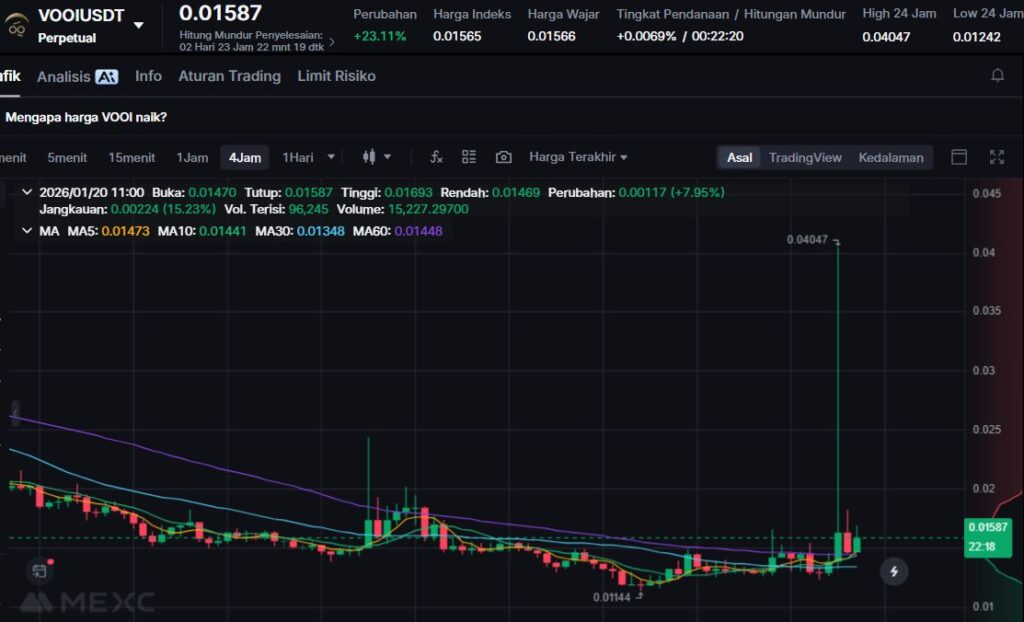
Task: Enter fullscreen chart mode
Action: 996,157
